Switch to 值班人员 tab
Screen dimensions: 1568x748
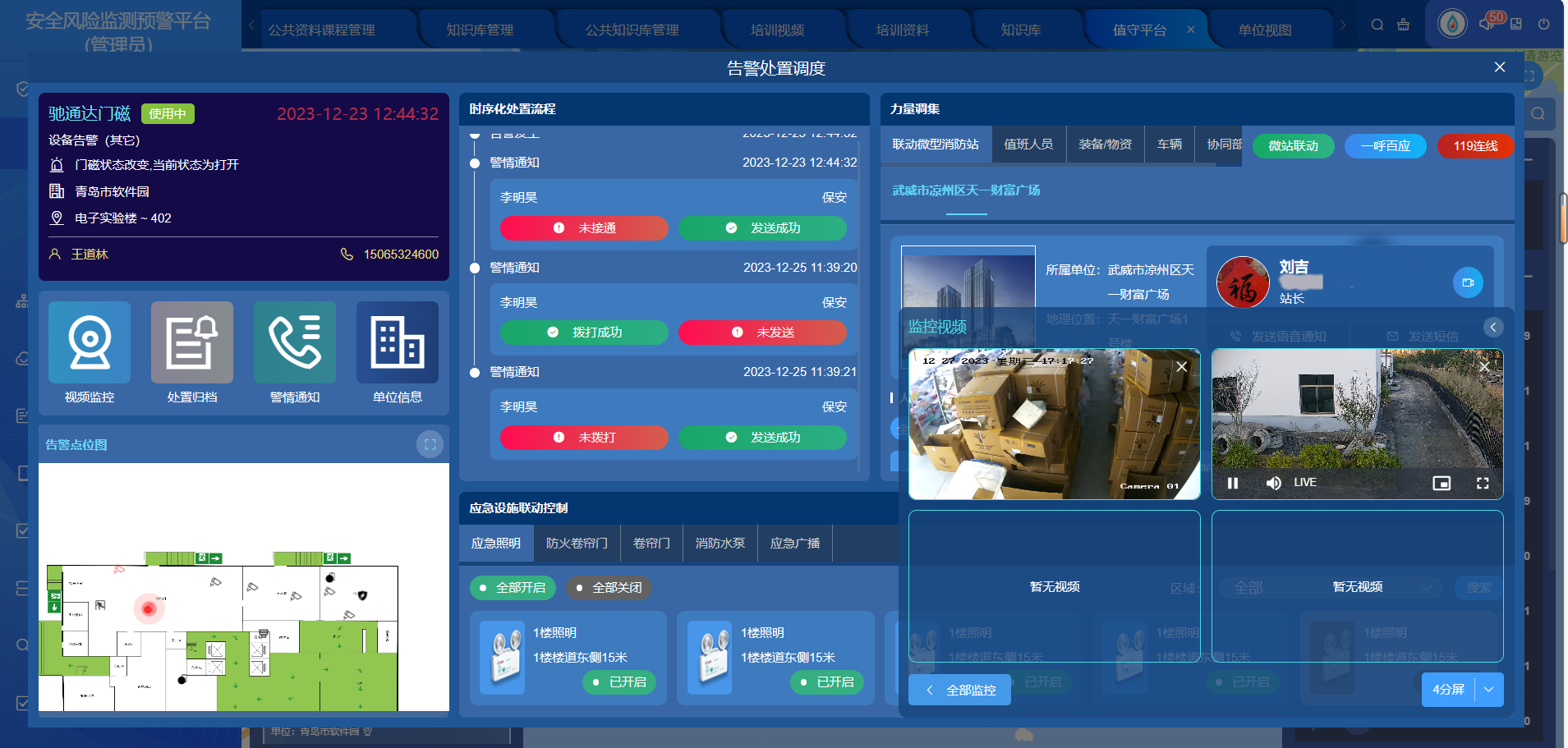coord(1028,145)
